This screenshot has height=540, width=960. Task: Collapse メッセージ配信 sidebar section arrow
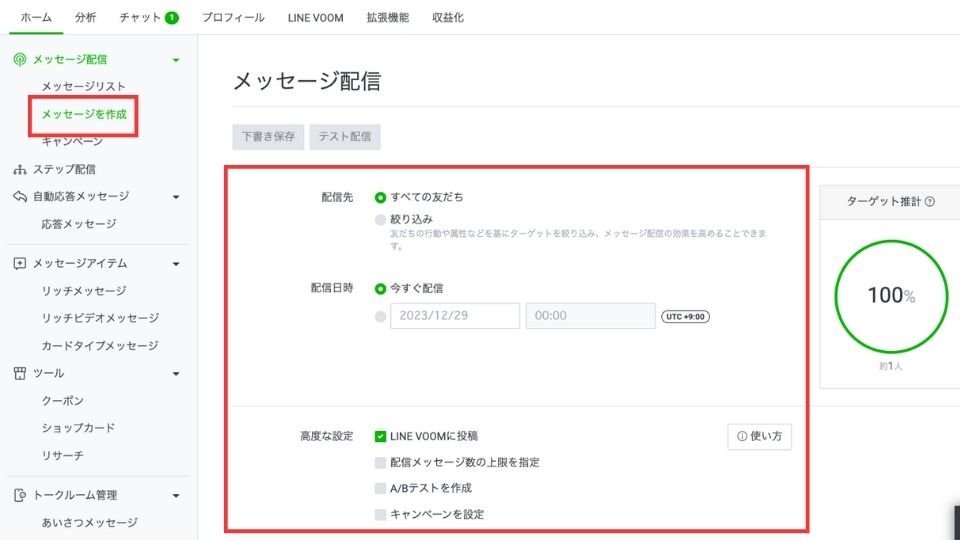point(176,60)
